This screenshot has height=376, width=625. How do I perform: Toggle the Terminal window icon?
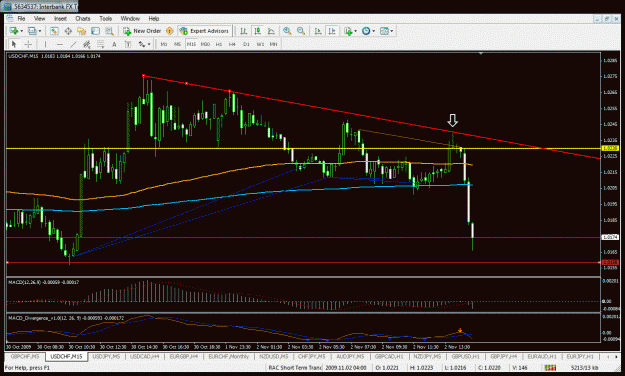95,31
